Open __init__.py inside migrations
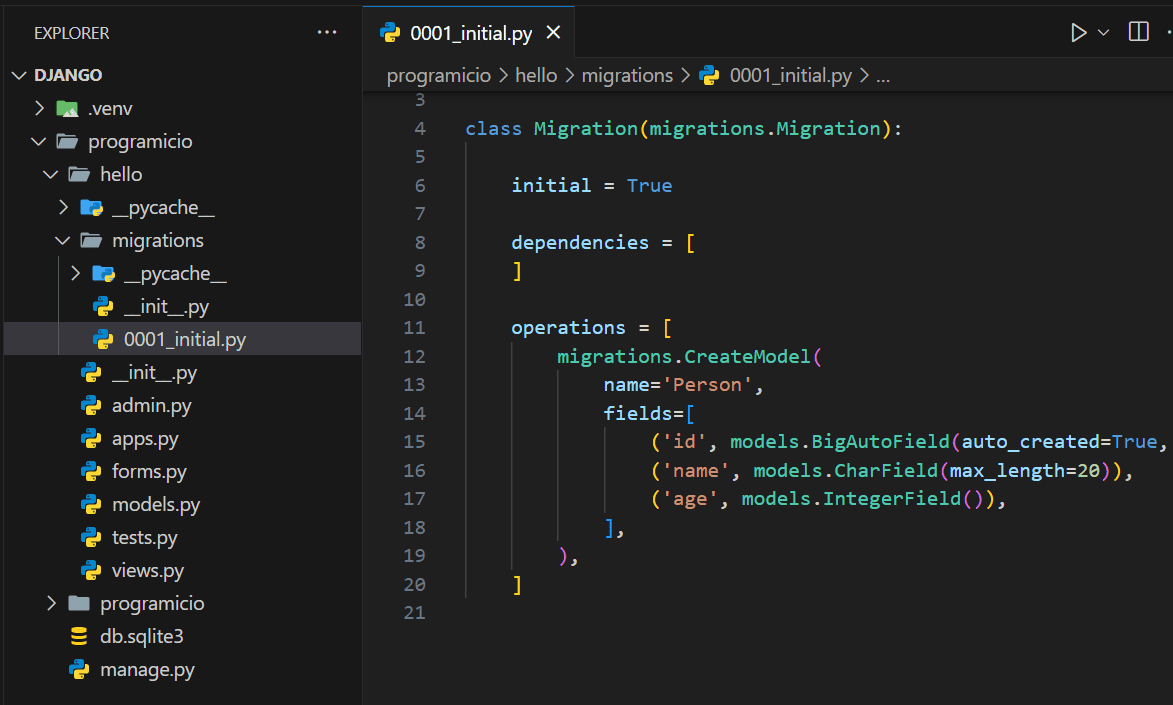 click(166, 306)
